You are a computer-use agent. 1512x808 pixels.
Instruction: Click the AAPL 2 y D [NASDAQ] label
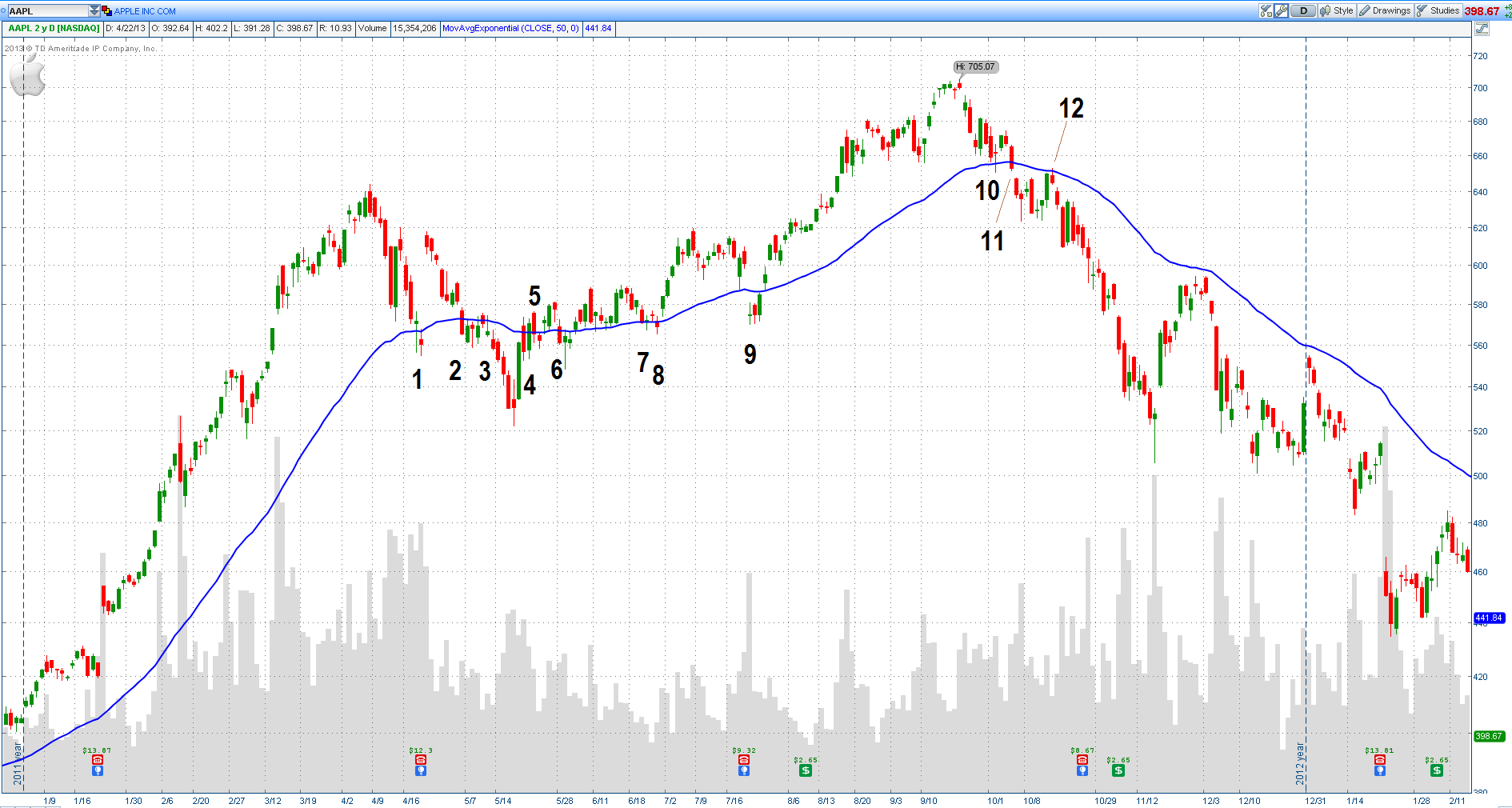(54, 28)
